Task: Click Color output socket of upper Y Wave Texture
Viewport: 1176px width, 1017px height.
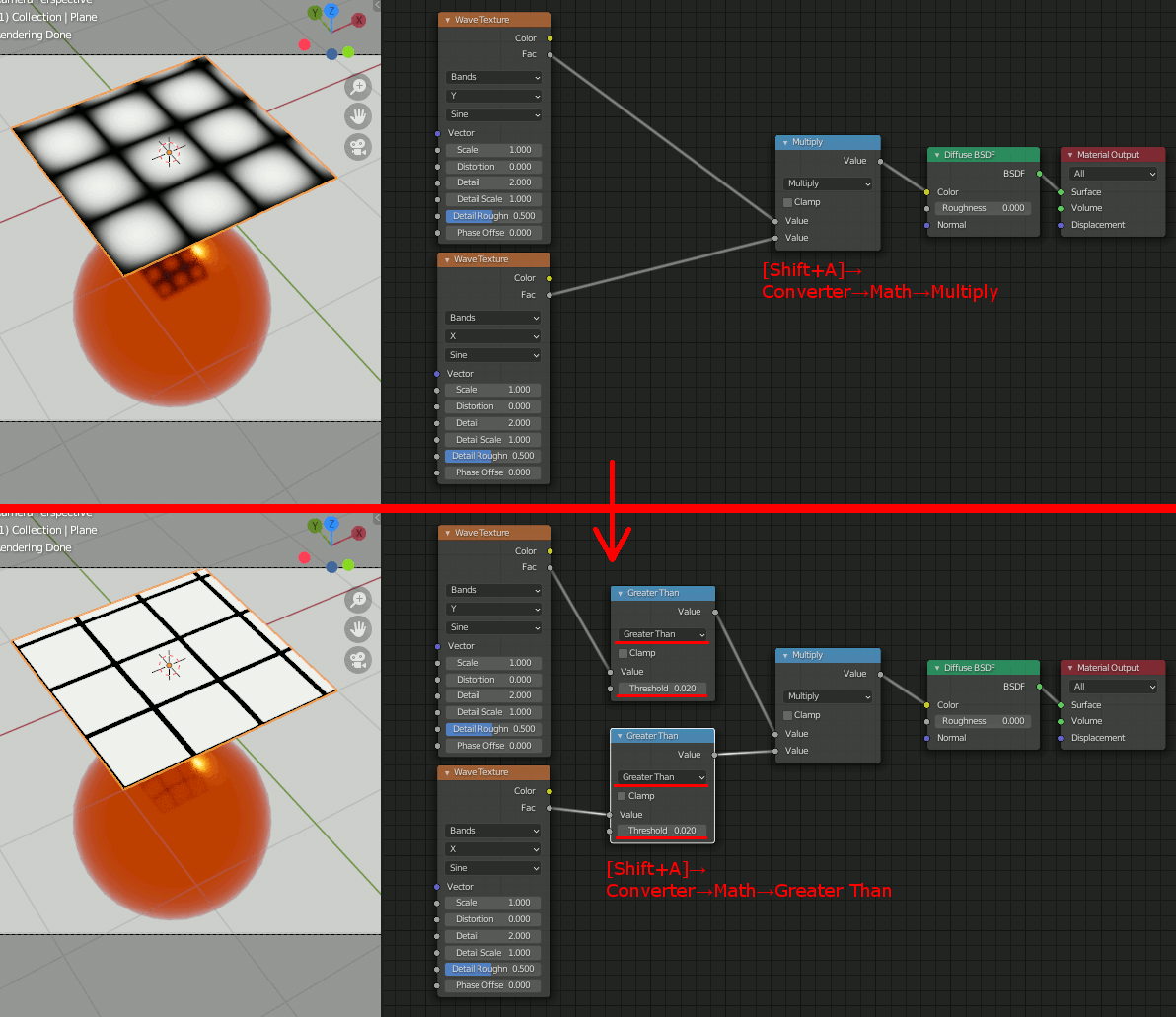Action: tap(550, 38)
